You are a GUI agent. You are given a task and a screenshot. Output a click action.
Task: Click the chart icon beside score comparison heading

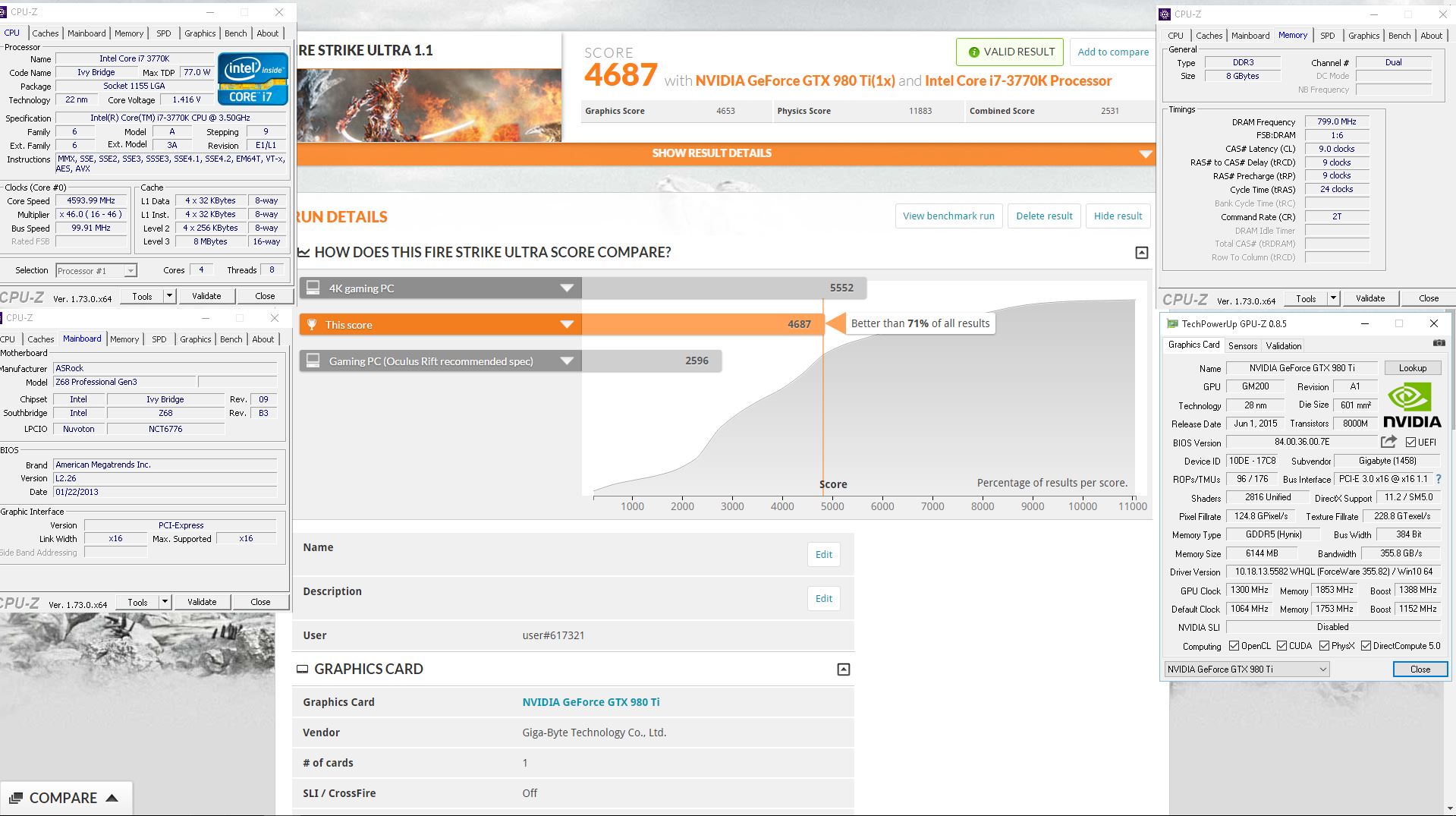pyautogui.click(x=303, y=252)
